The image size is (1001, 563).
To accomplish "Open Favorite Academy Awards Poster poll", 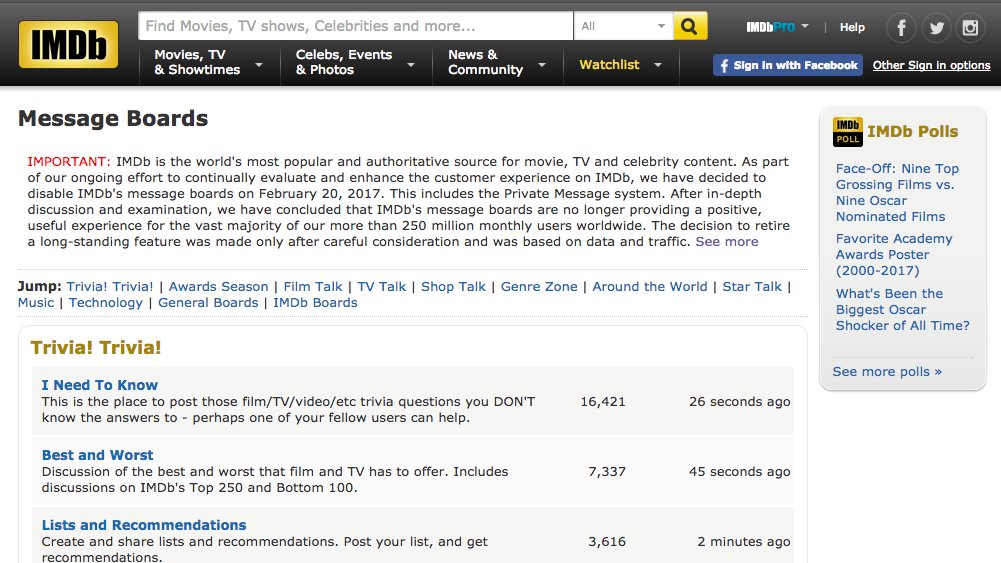I will [x=894, y=255].
